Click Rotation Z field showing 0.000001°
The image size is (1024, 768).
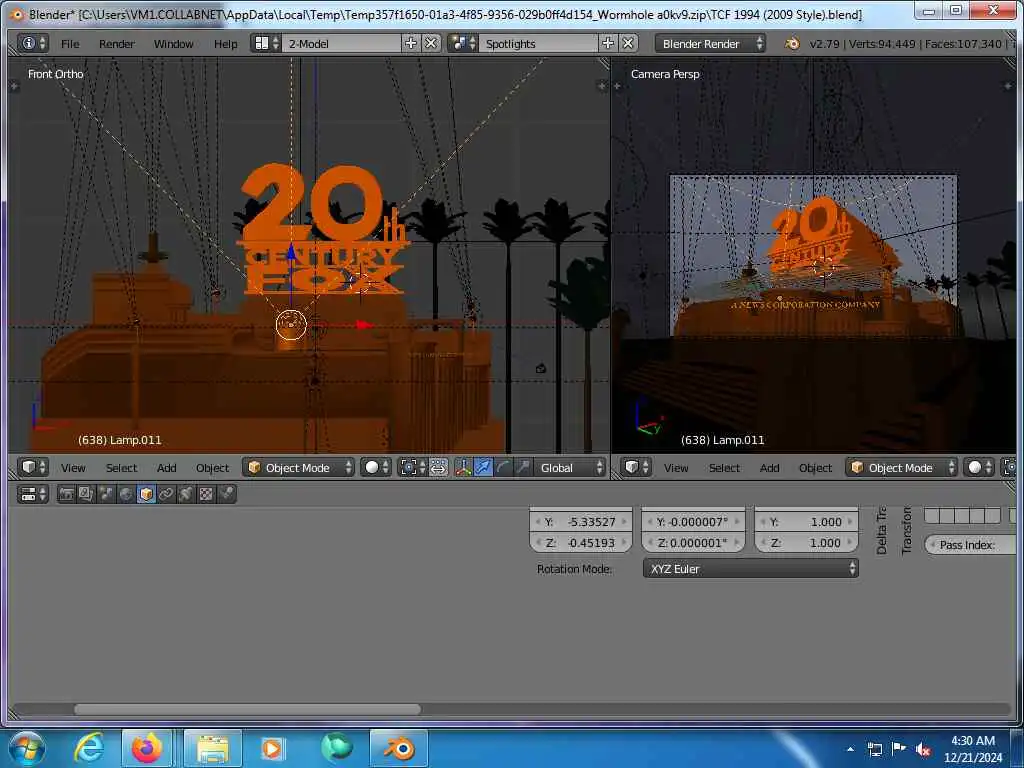[x=693, y=543]
